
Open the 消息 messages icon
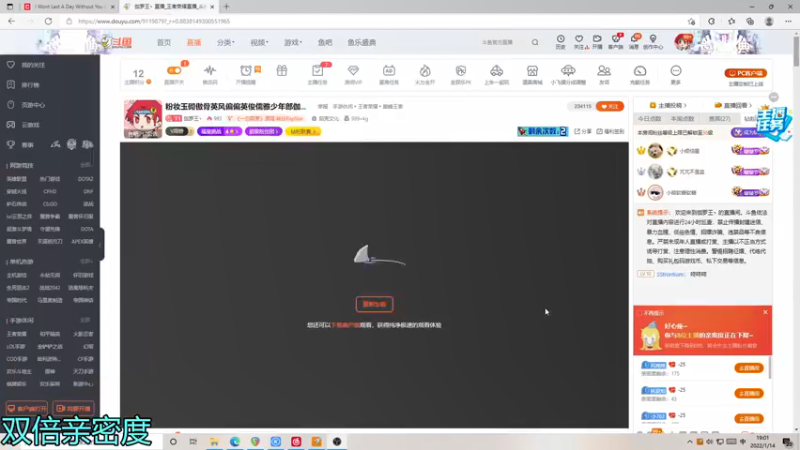[x=634, y=39]
